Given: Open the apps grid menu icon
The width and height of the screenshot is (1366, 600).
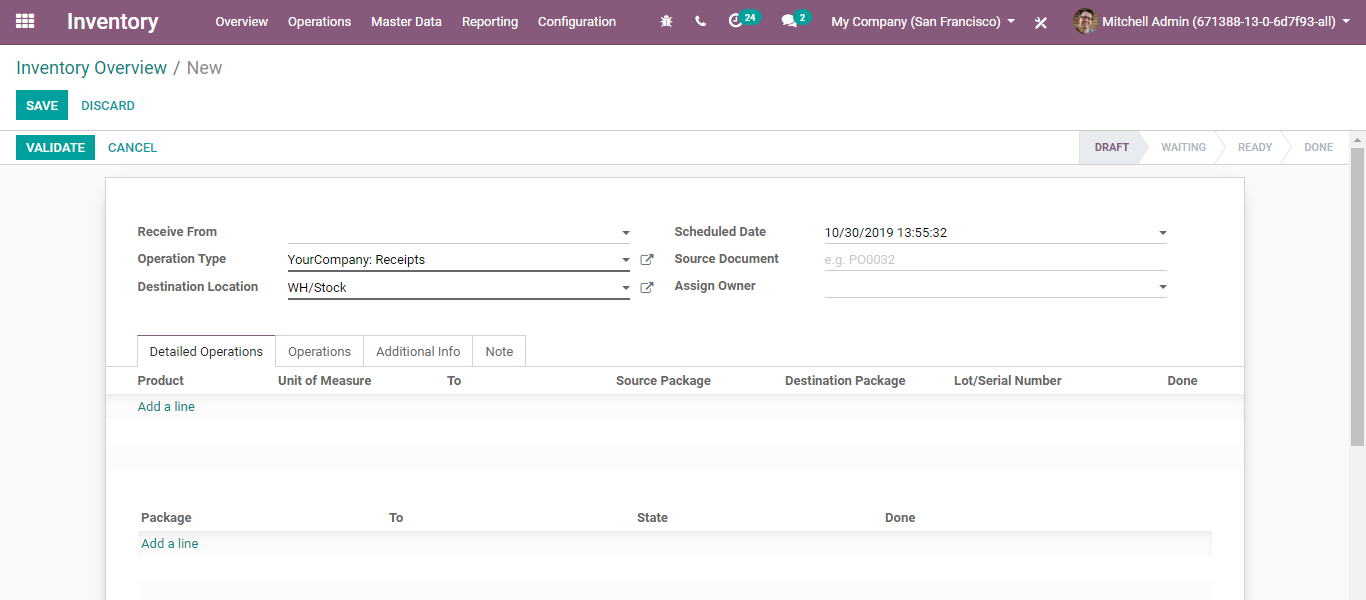Looking at the screenshot, I should pyautogui.click(x=25, y=21).
